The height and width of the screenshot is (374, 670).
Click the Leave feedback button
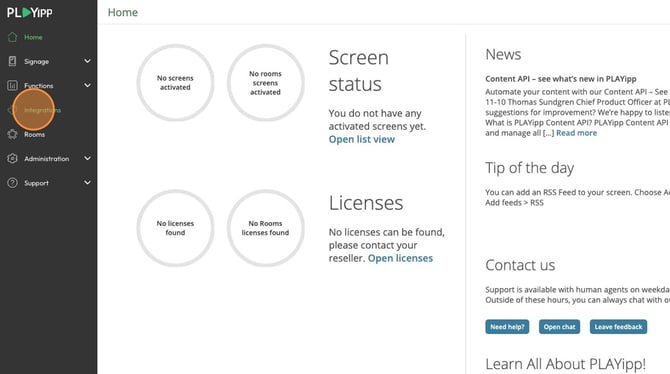618,327
